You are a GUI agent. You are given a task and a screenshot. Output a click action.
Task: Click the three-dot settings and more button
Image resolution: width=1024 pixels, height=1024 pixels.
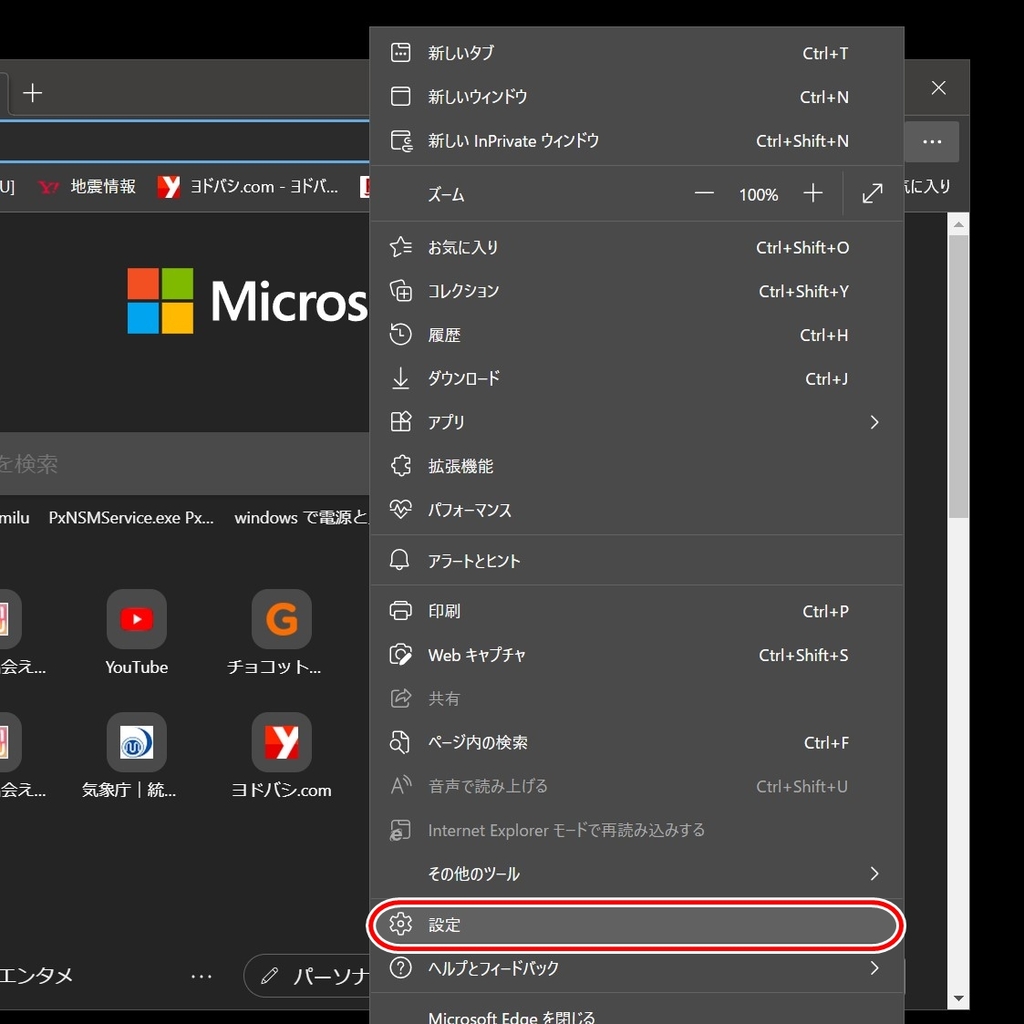point(932,142)
